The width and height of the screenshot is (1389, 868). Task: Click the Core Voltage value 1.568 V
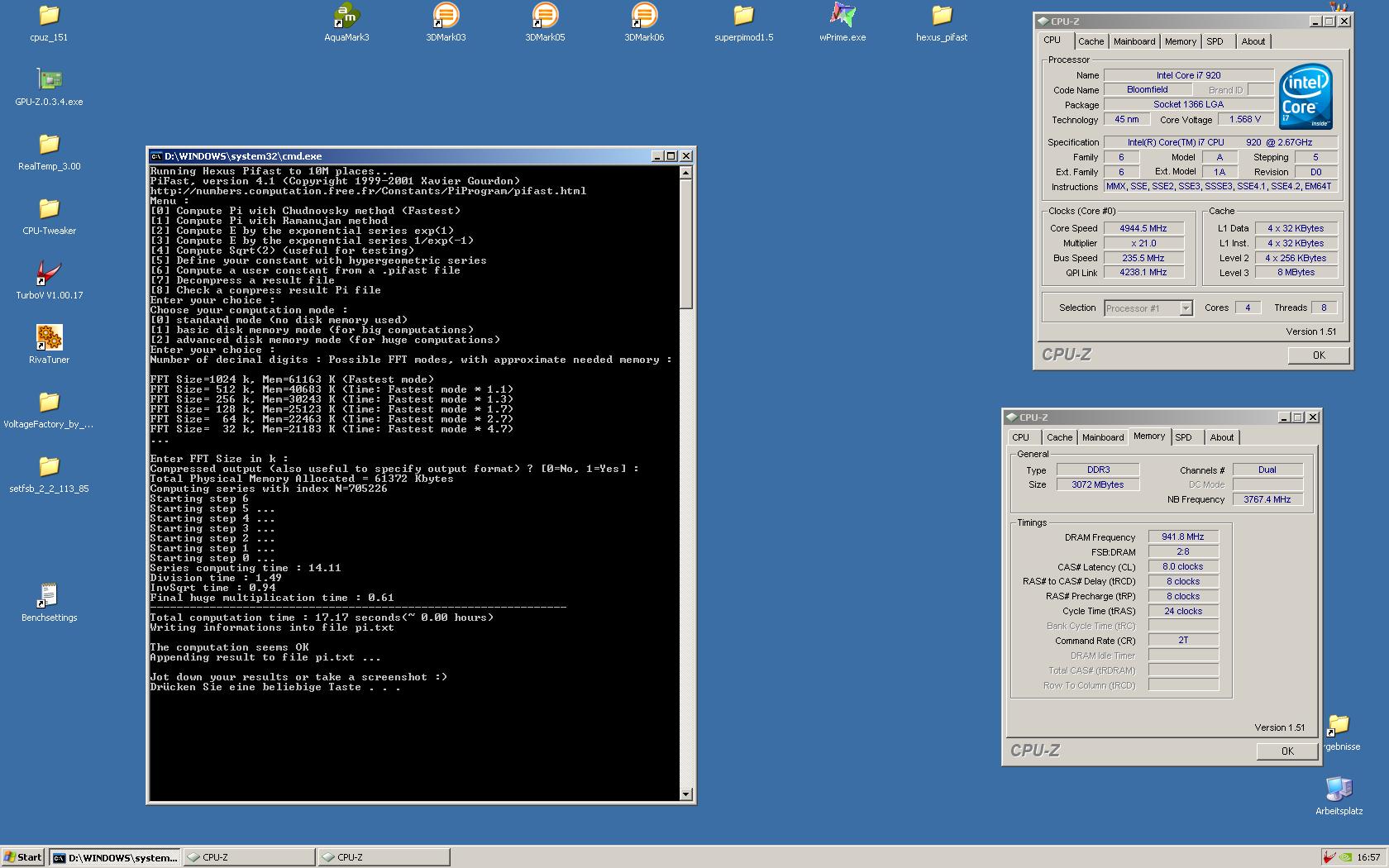click(x=1244, y=119)
